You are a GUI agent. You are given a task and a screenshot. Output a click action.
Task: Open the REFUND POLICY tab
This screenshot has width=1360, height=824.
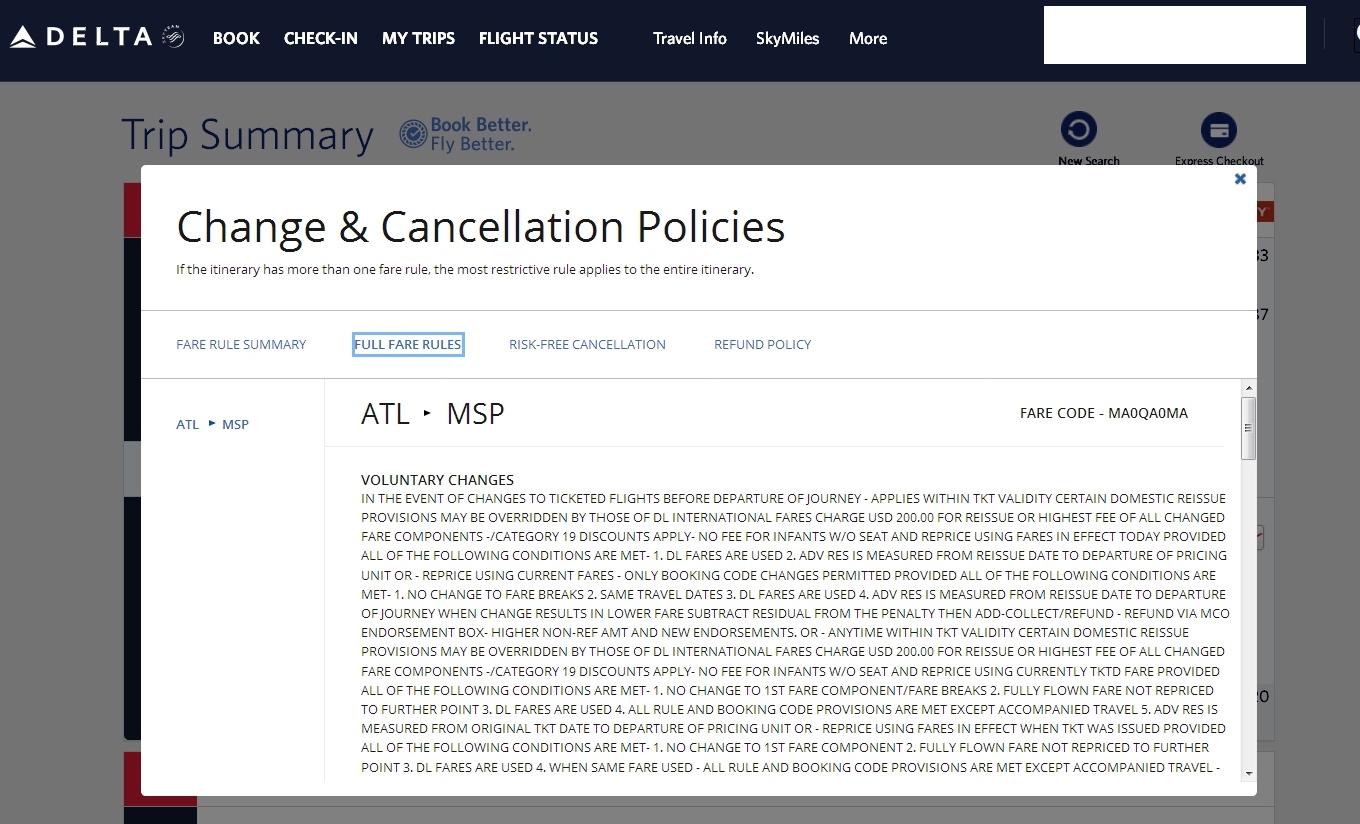click(762, 344)
